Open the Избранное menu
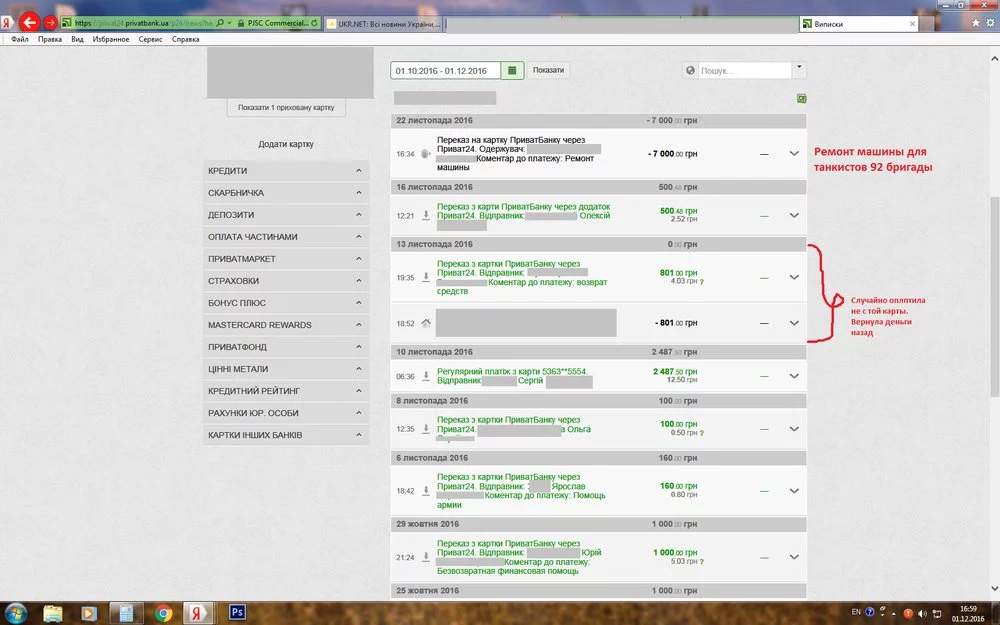Image resolution: width=1000 pixels, height=625 pixels. (x=111, y=39)
